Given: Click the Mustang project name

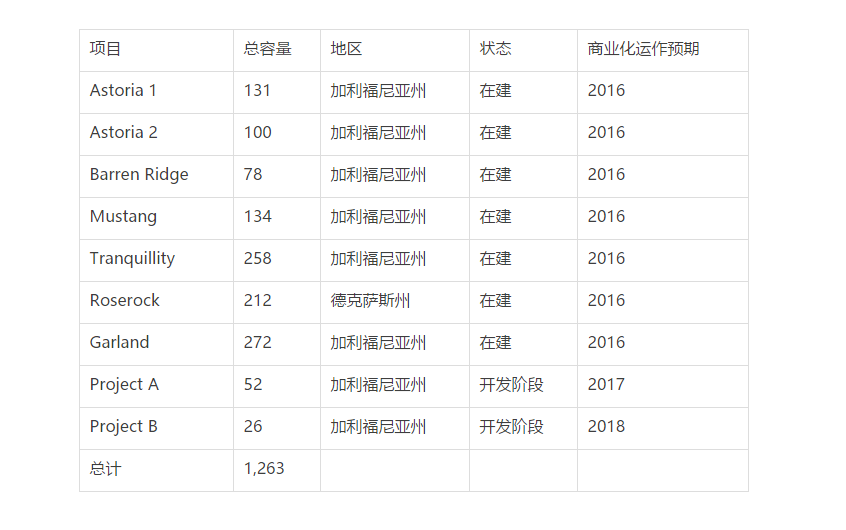Looking at the screenshot, I should point(123,217).
